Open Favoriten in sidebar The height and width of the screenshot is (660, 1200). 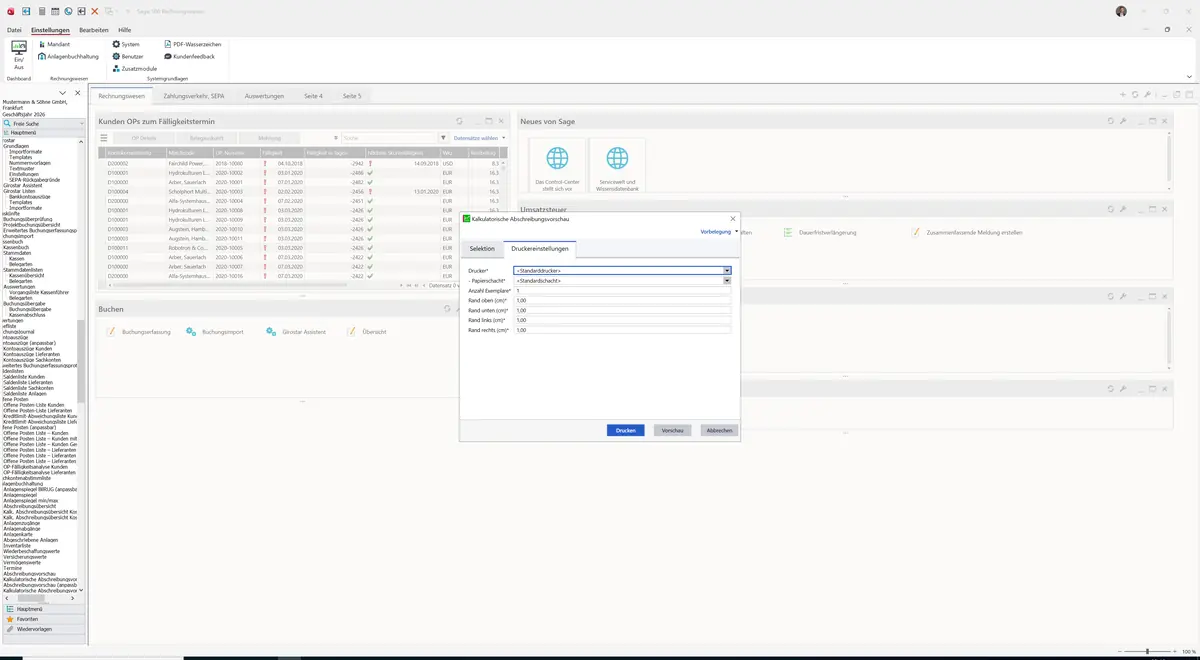point(44,619)
